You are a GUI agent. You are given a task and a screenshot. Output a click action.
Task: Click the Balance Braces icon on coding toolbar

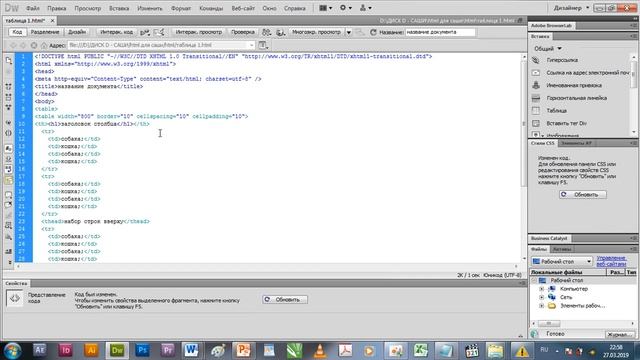click(9, 133)
